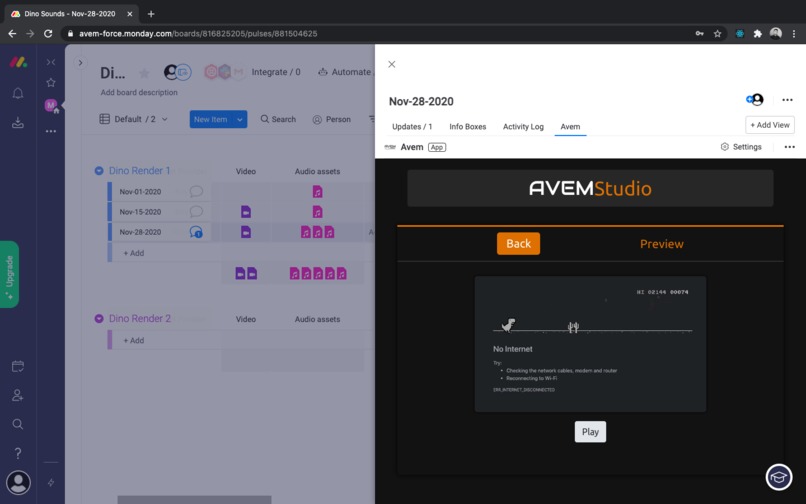
Task: Click Preview label in Avem Studio
Action: coord(662,244)
